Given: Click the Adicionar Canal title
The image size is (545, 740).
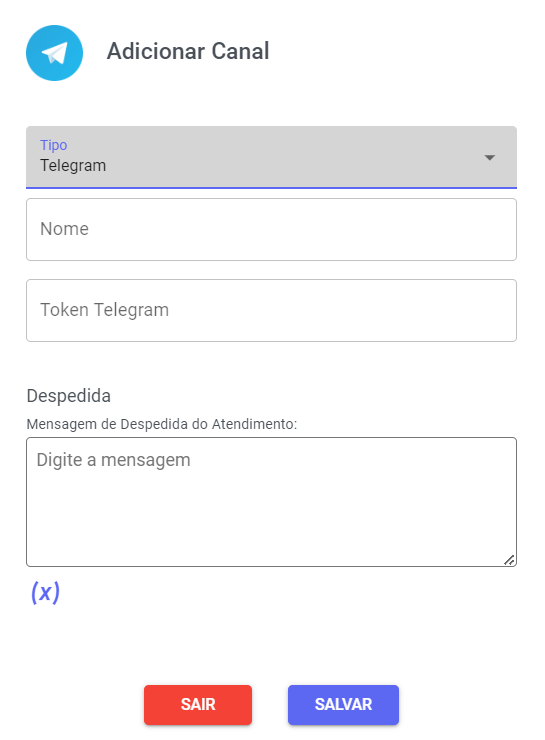Looking at the screenshot, I should tap(188, 51).
